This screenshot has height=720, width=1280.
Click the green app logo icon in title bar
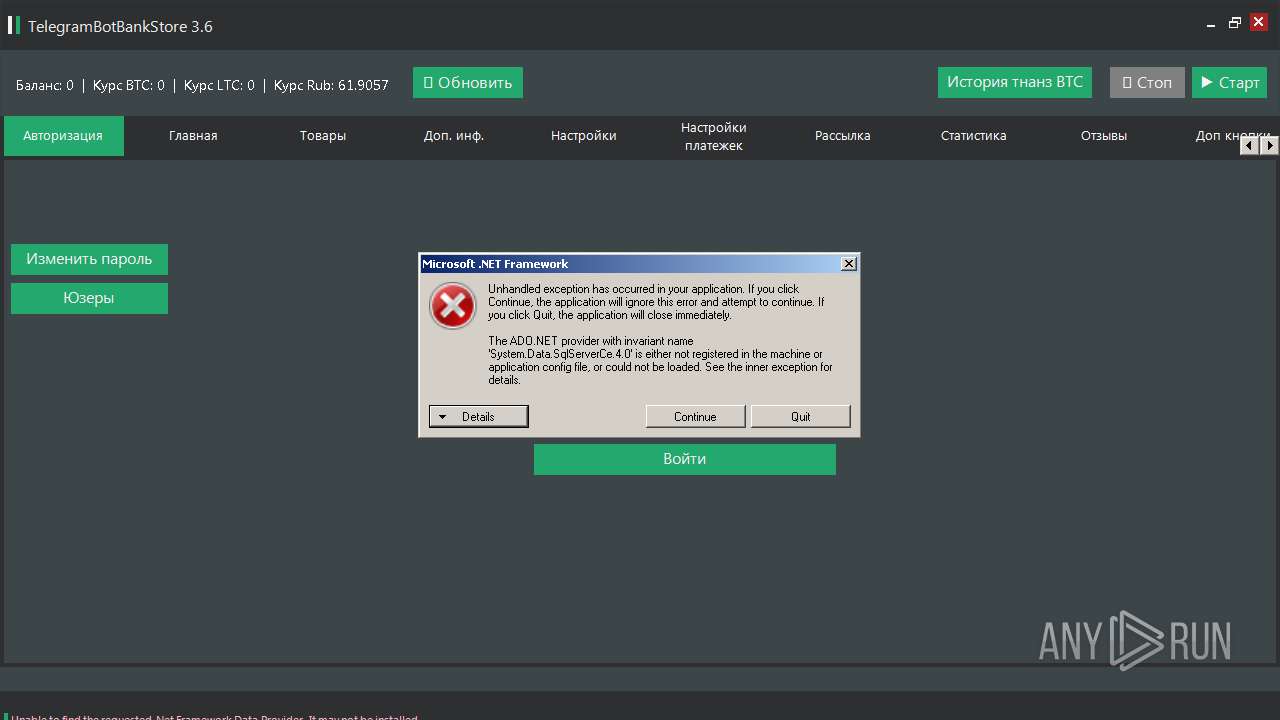point(13,26)
